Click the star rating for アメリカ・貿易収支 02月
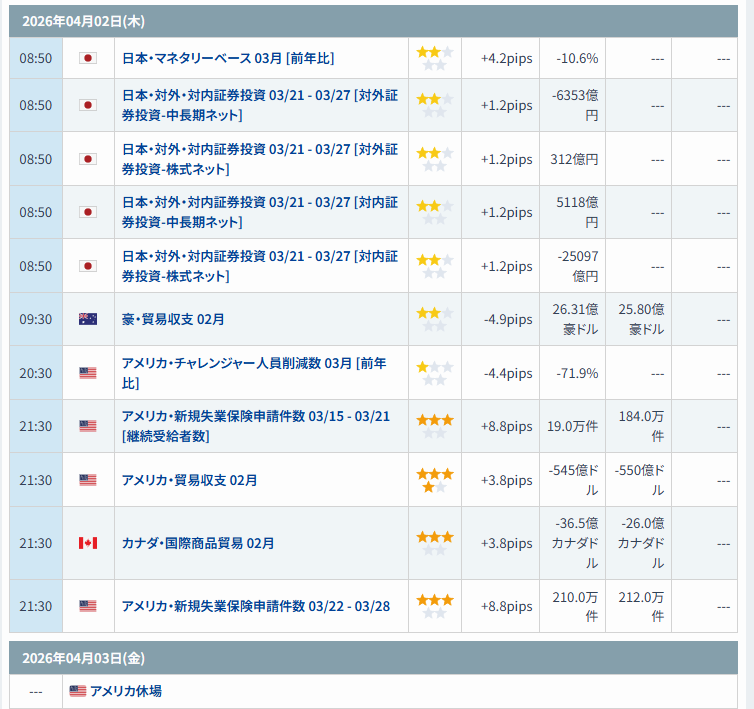Screen dimensions: 754x709 coord(434,480)
